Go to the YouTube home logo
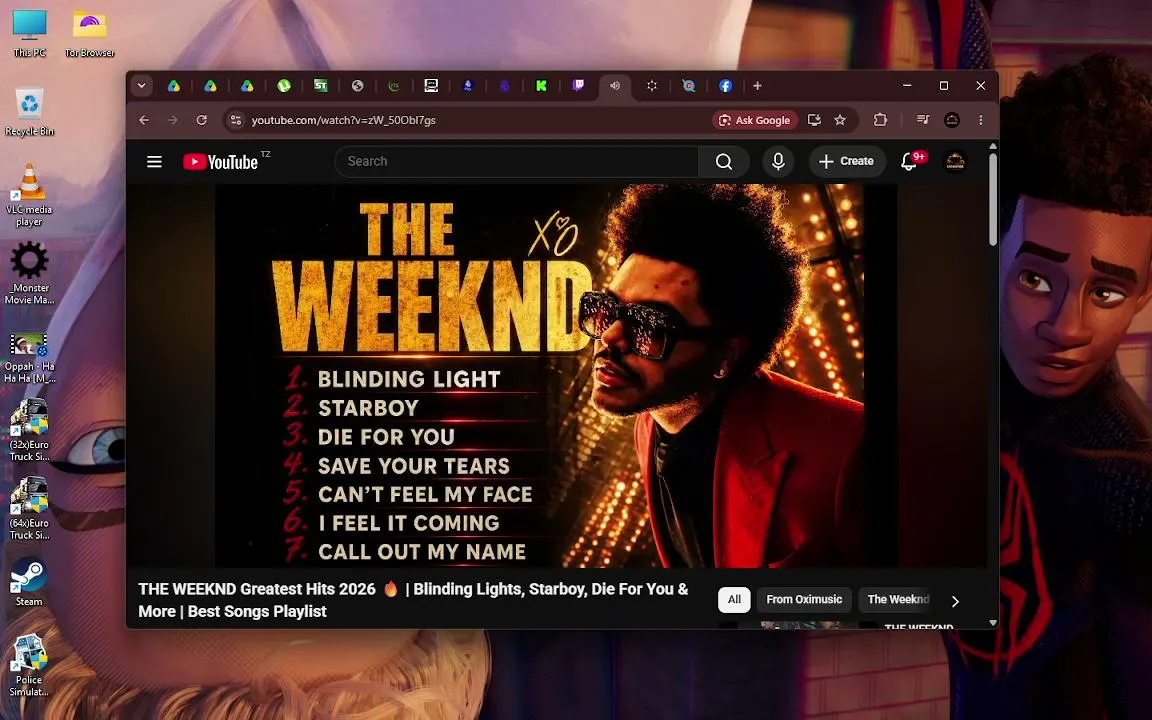 [x=220, y=162]
